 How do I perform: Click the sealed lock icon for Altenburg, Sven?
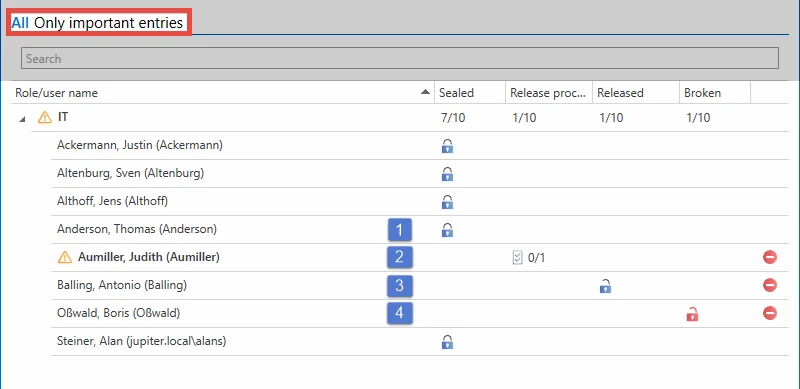447,174
